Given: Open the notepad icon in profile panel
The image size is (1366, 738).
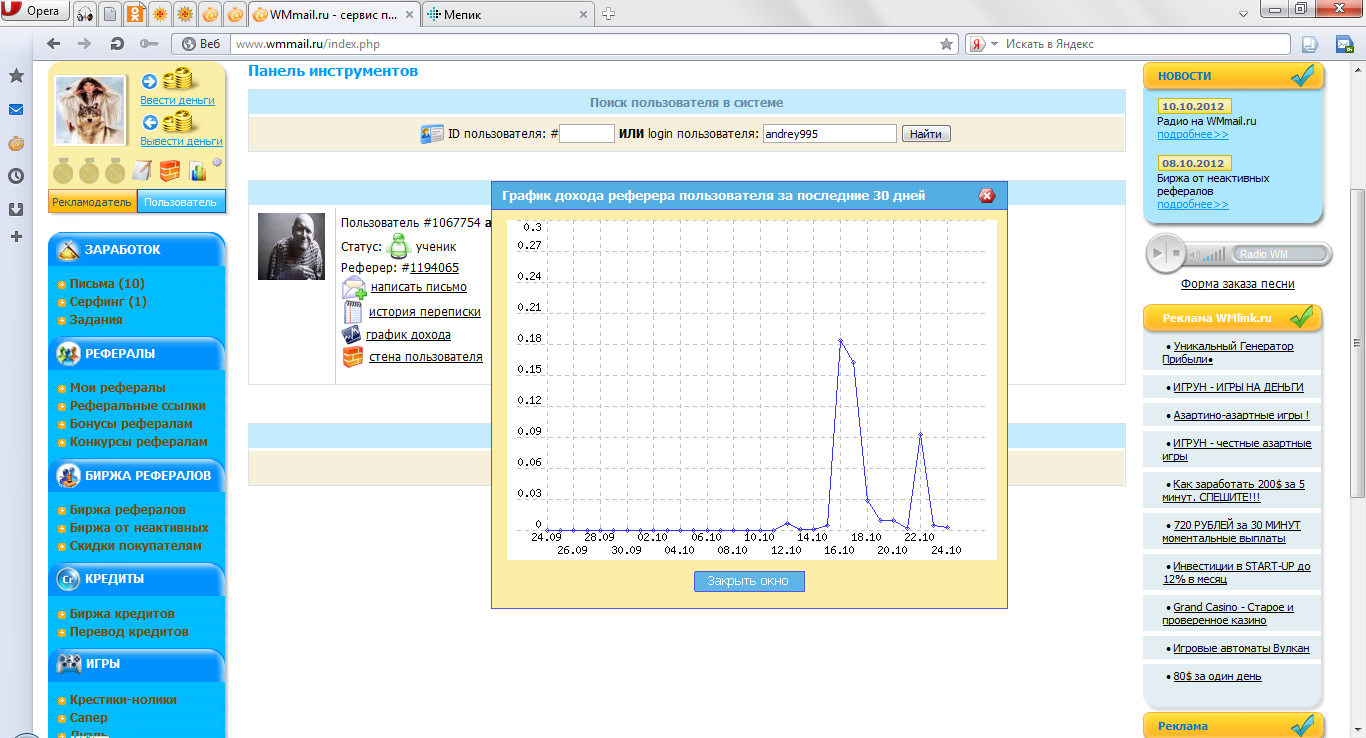Looking at the screenshot, I should pos(142,171).
